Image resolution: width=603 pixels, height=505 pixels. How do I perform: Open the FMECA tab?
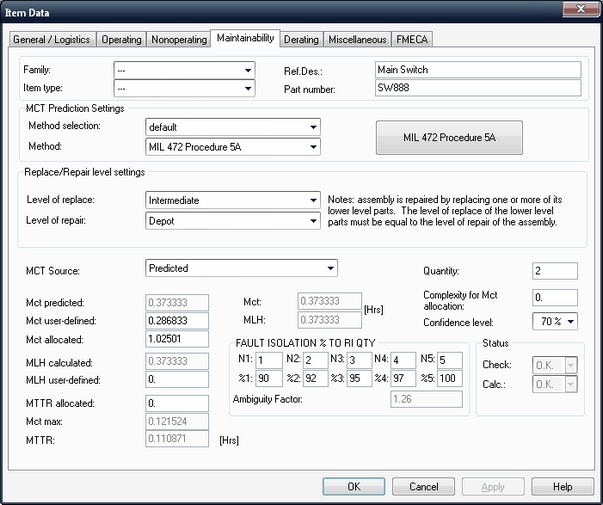[x=412, y=39]
